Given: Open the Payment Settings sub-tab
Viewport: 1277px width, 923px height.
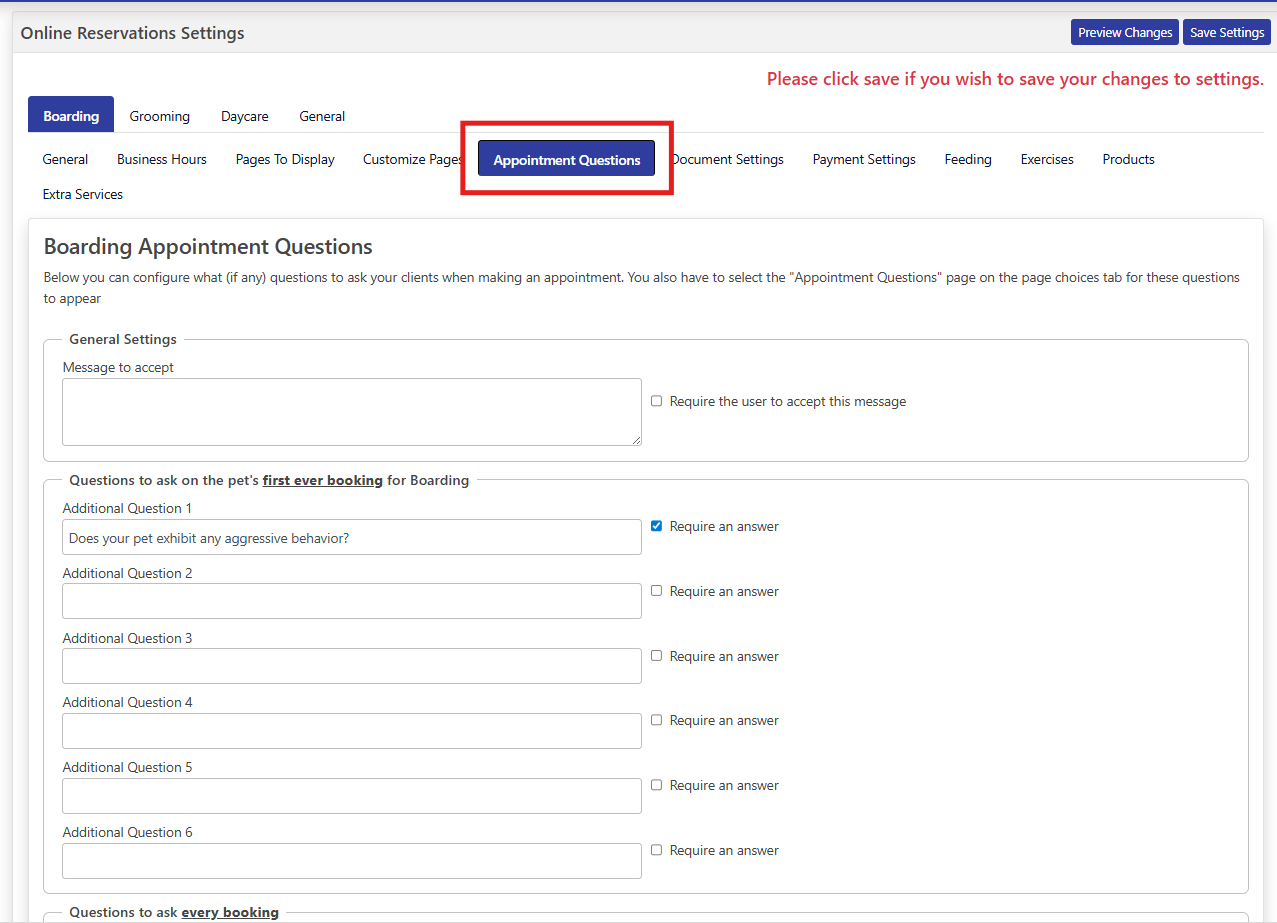Looking at the screenshot, I should (x=864, y=159).
